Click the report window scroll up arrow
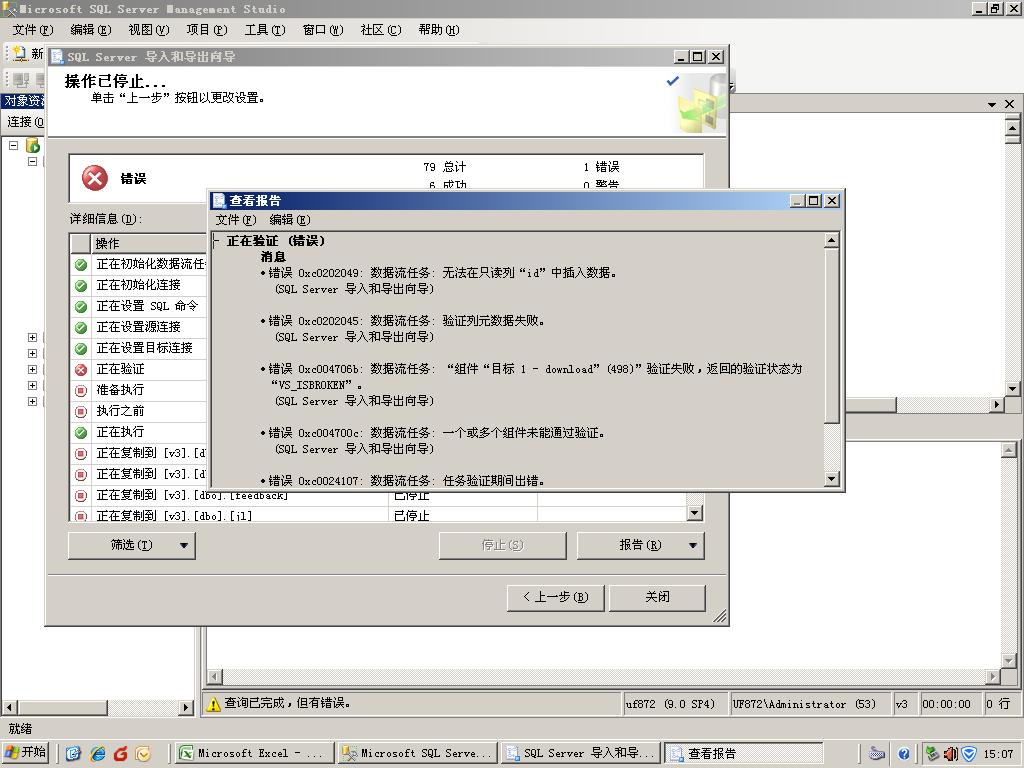1024x768 pixels. (831, 240)
